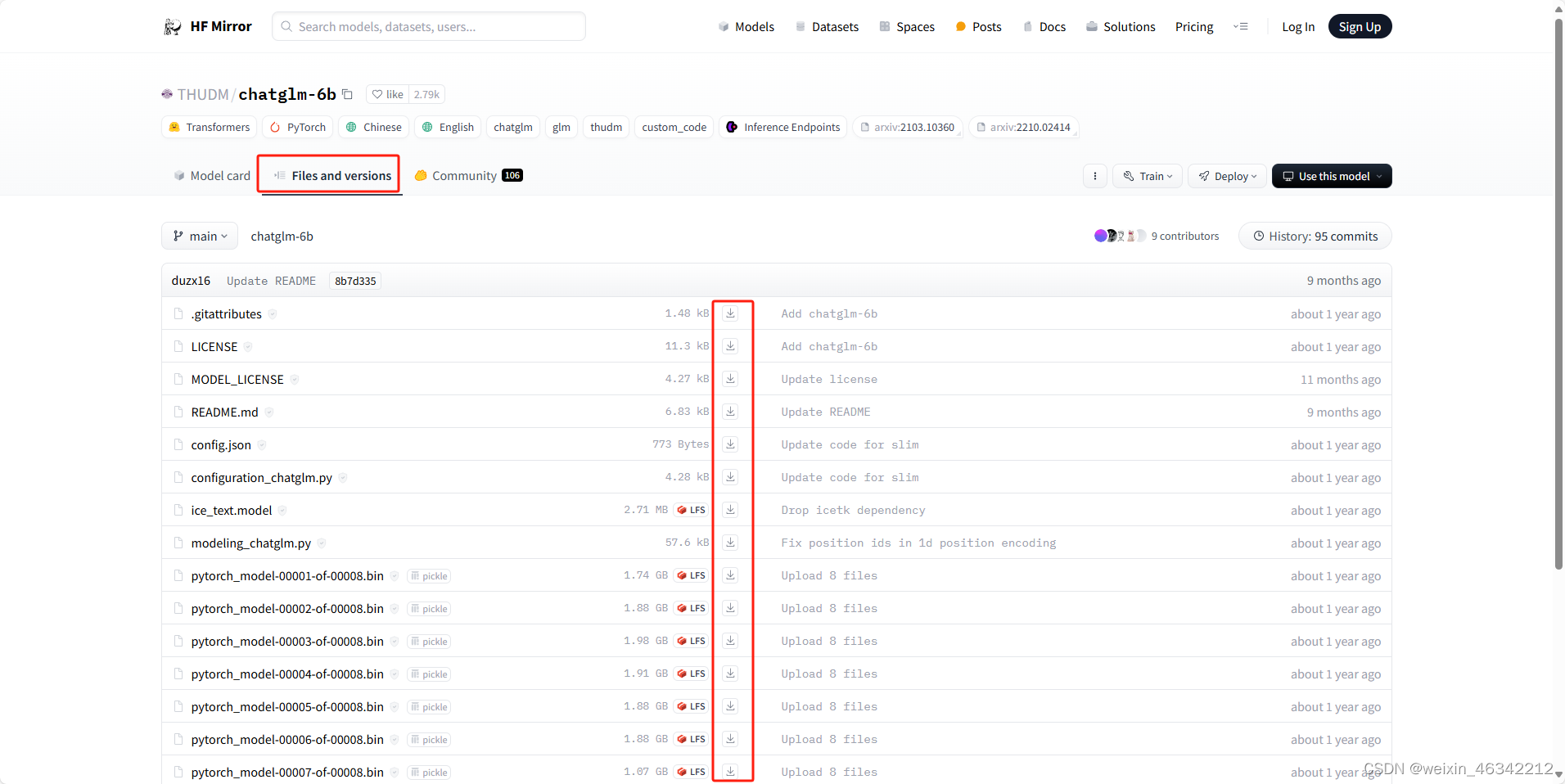
Task: Copy model name chatglm-6b to clipboard
Action: tap(347, 94)
